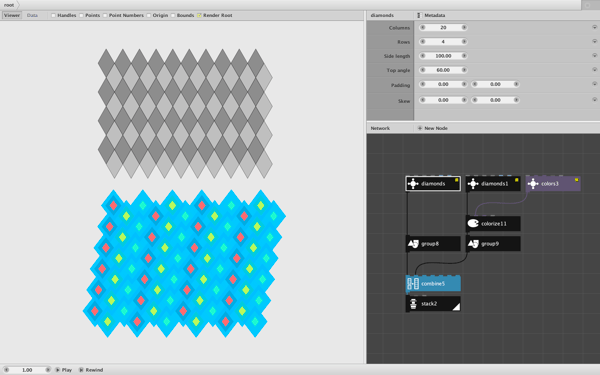Increase the Columns value with right arrow
The height and width of the screenshot is (375, 600).
464,28
